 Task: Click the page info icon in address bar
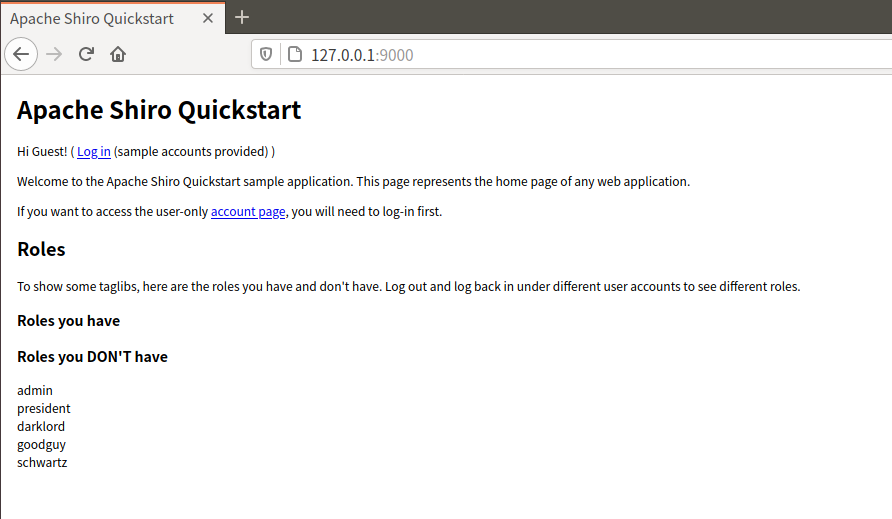pyautogui.click(x=295, y=55)
